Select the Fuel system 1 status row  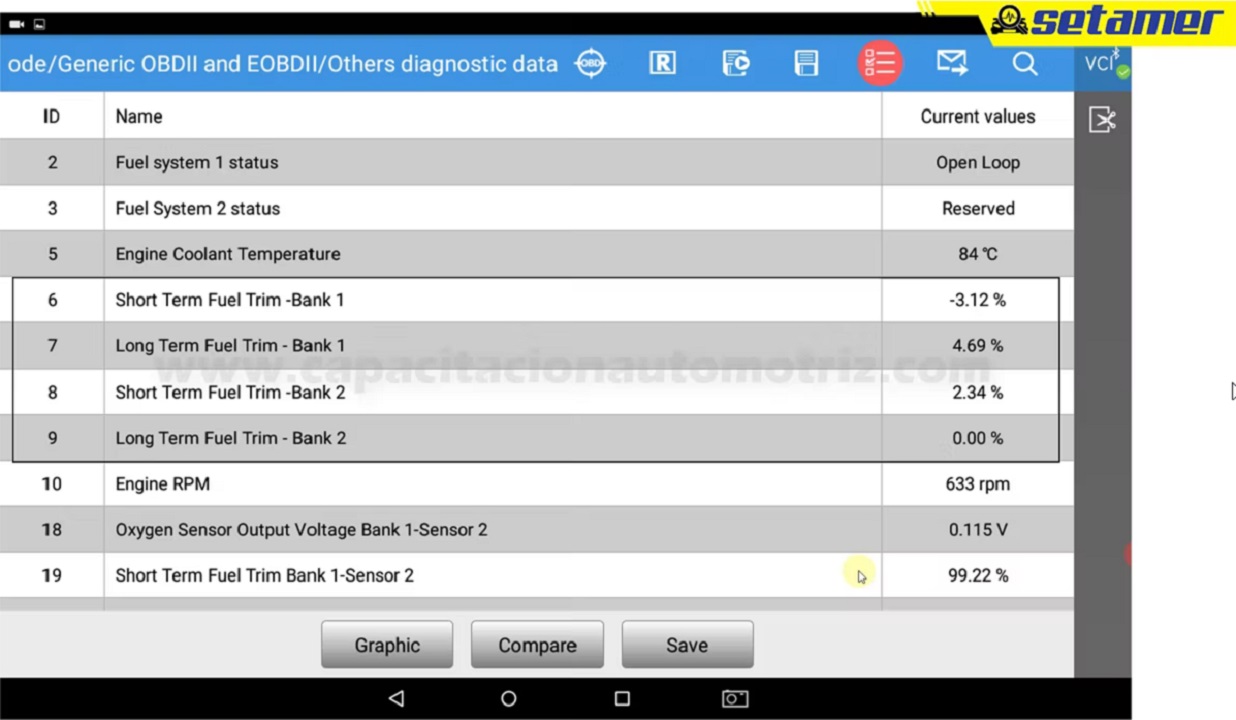[x=537, y=162]
